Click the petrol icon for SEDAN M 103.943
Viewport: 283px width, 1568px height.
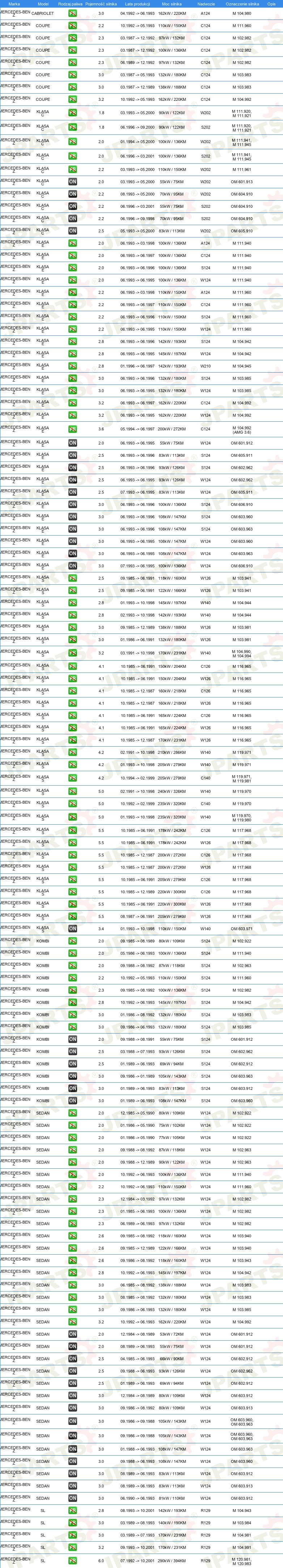(73, 1260)
